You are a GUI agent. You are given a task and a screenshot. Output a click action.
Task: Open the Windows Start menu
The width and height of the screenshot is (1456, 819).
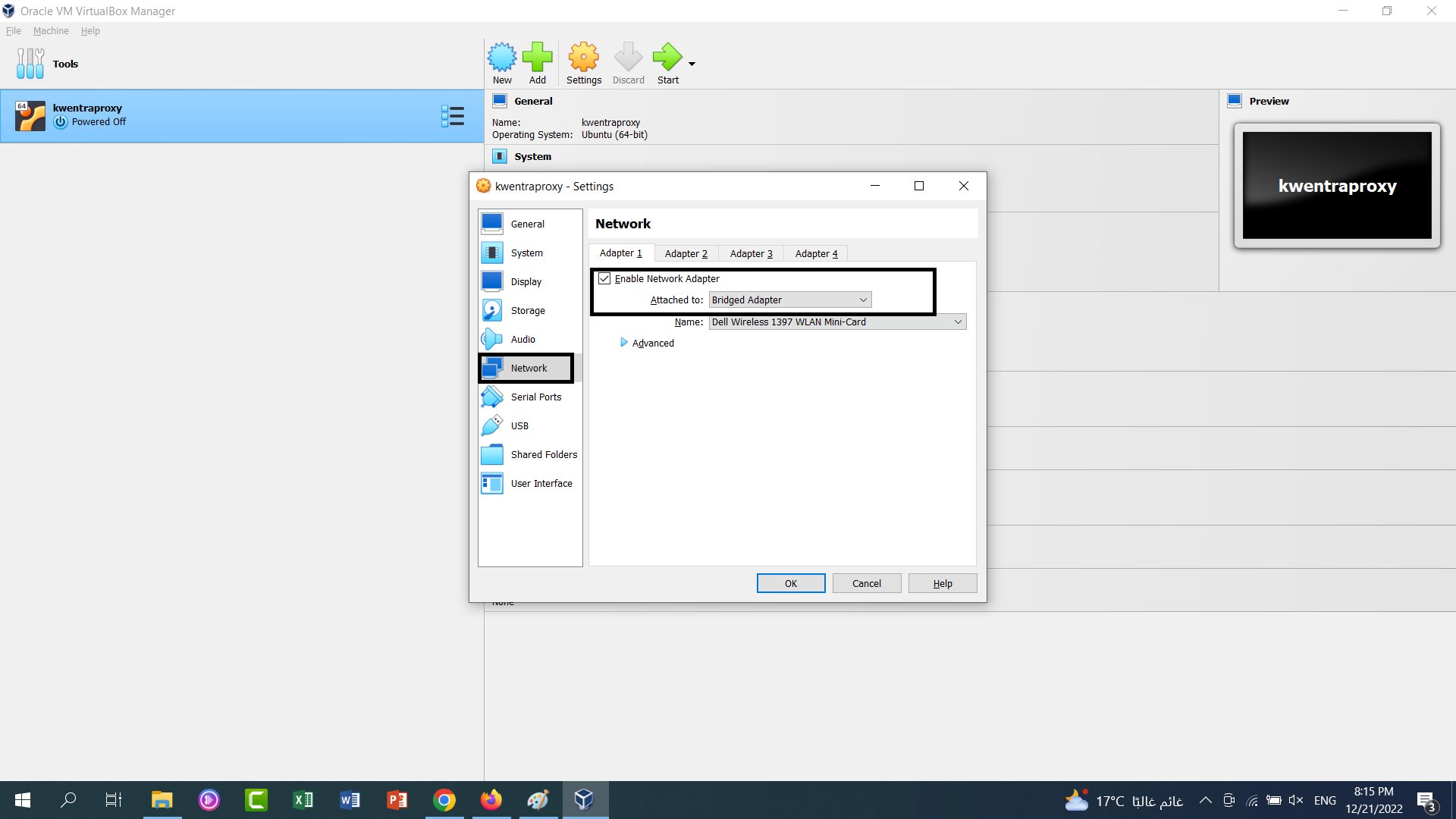click(x=23, y=800)
